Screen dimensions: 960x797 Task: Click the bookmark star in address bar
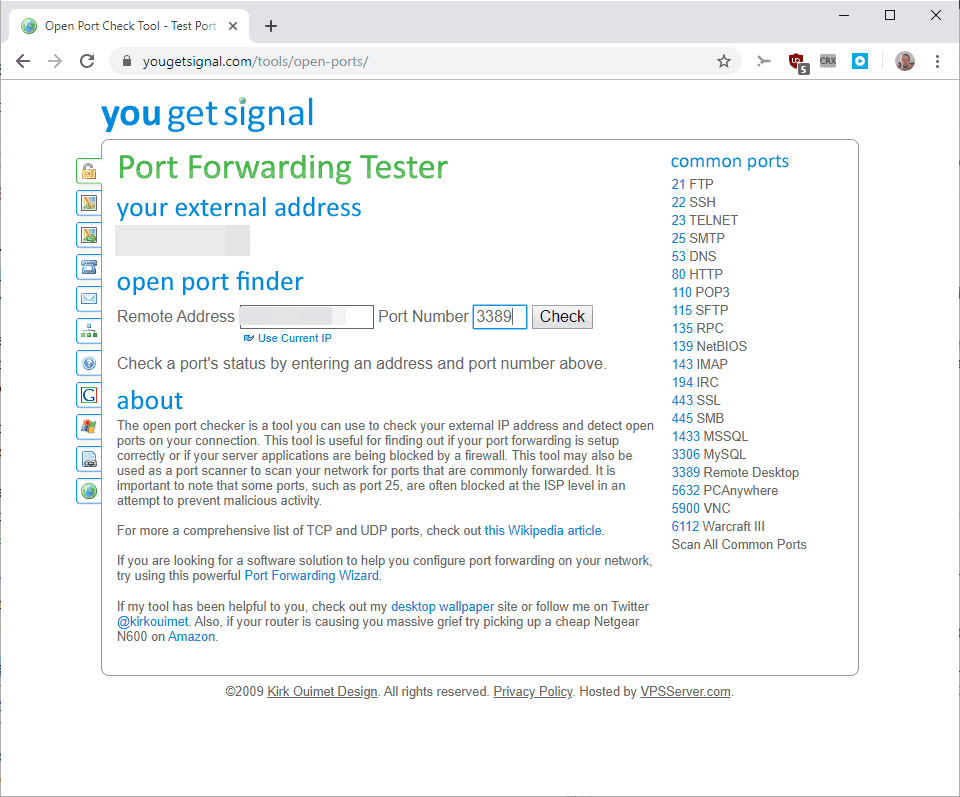pos(723,61)
